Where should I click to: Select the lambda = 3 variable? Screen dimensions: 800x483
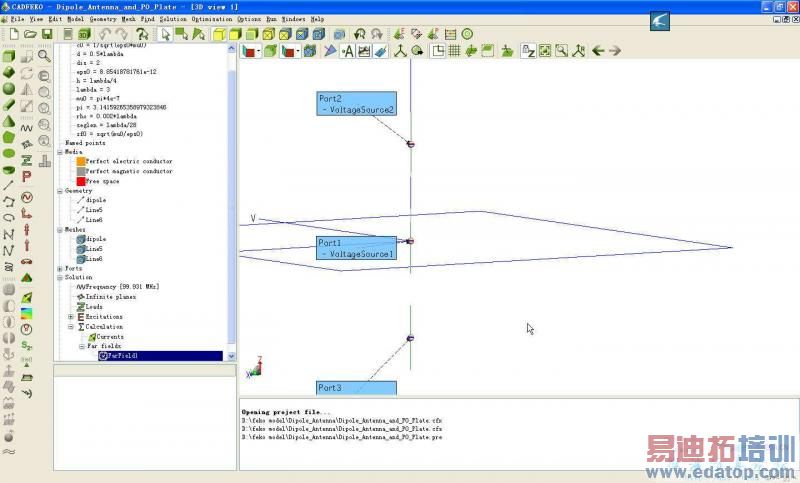click(x=93, y=89)
